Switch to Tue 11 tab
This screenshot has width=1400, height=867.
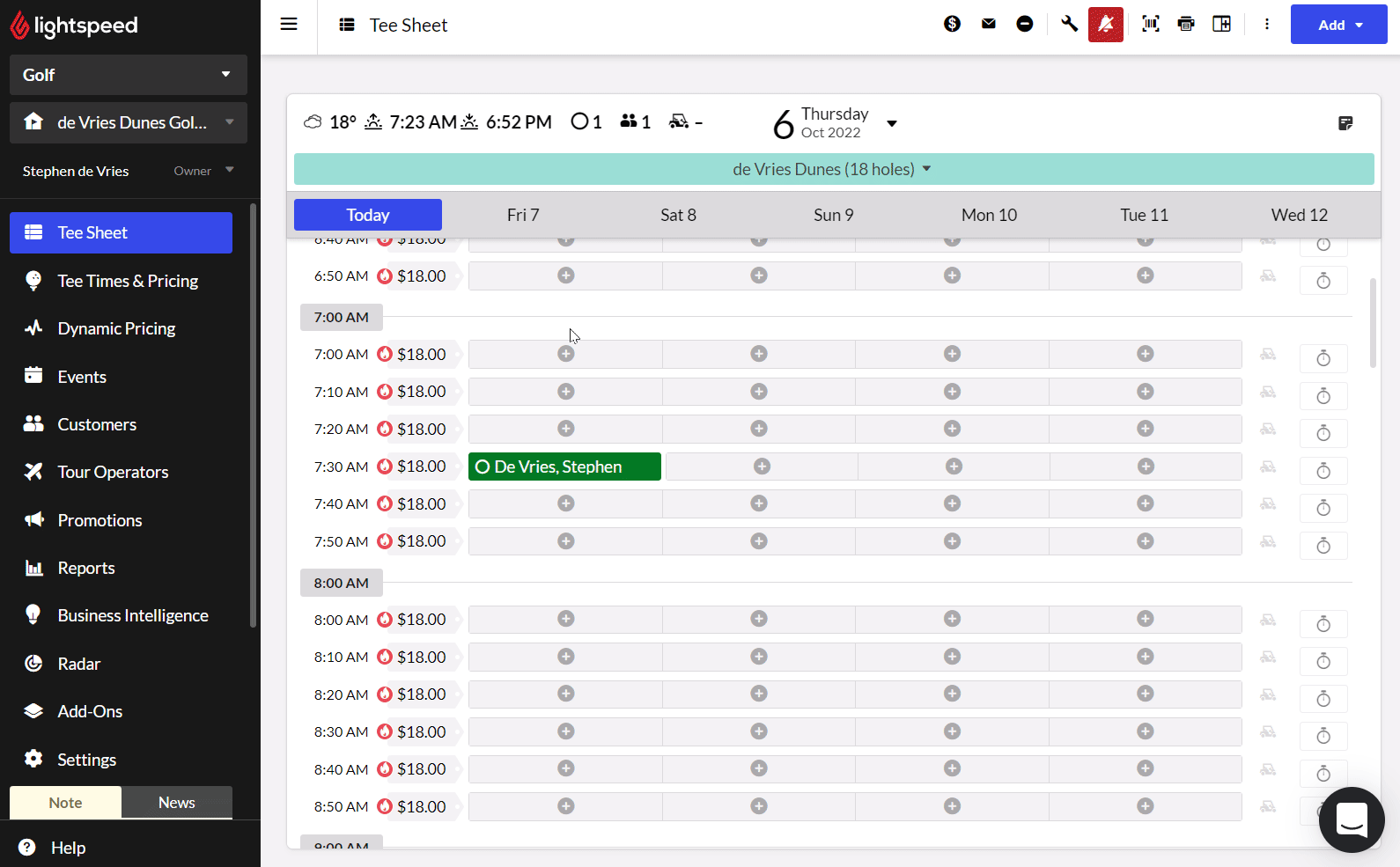coord(1144,215)
